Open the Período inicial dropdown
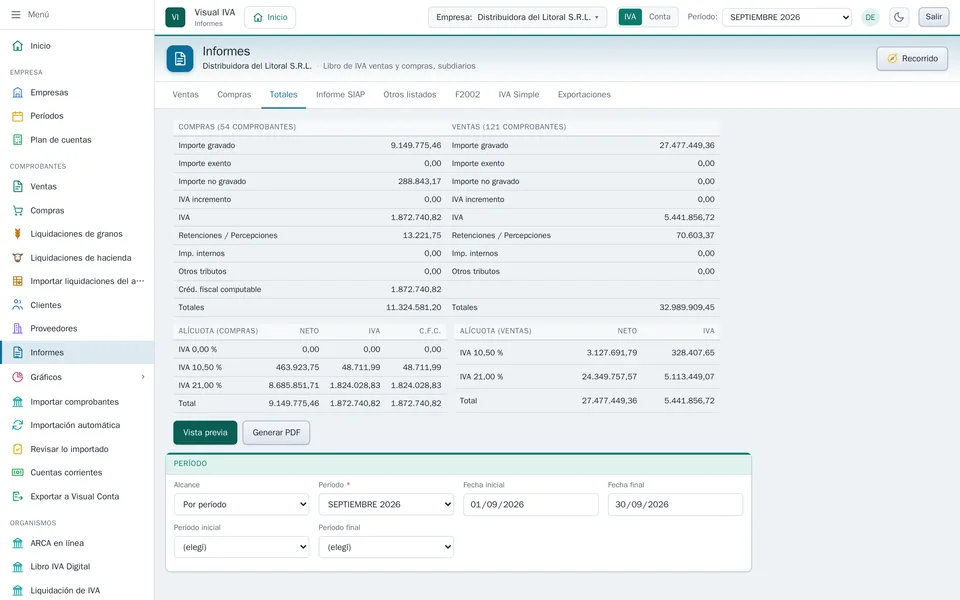Viewport: 960px width, 600px height. 241,547
